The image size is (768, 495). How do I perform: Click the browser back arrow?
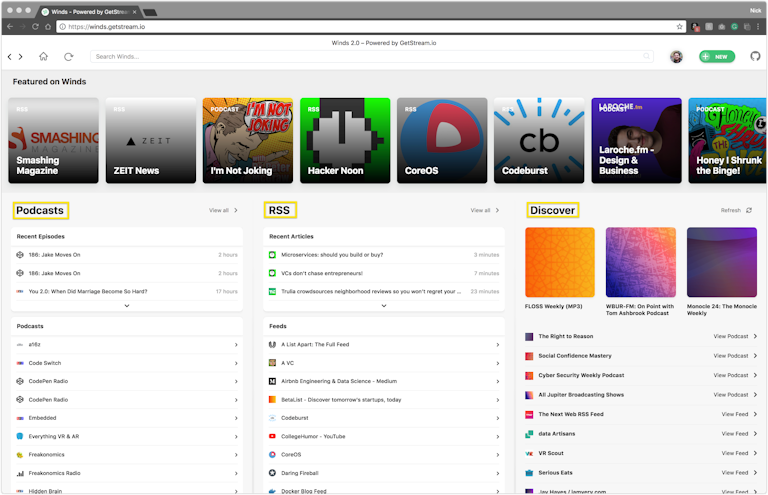point(10,26)
